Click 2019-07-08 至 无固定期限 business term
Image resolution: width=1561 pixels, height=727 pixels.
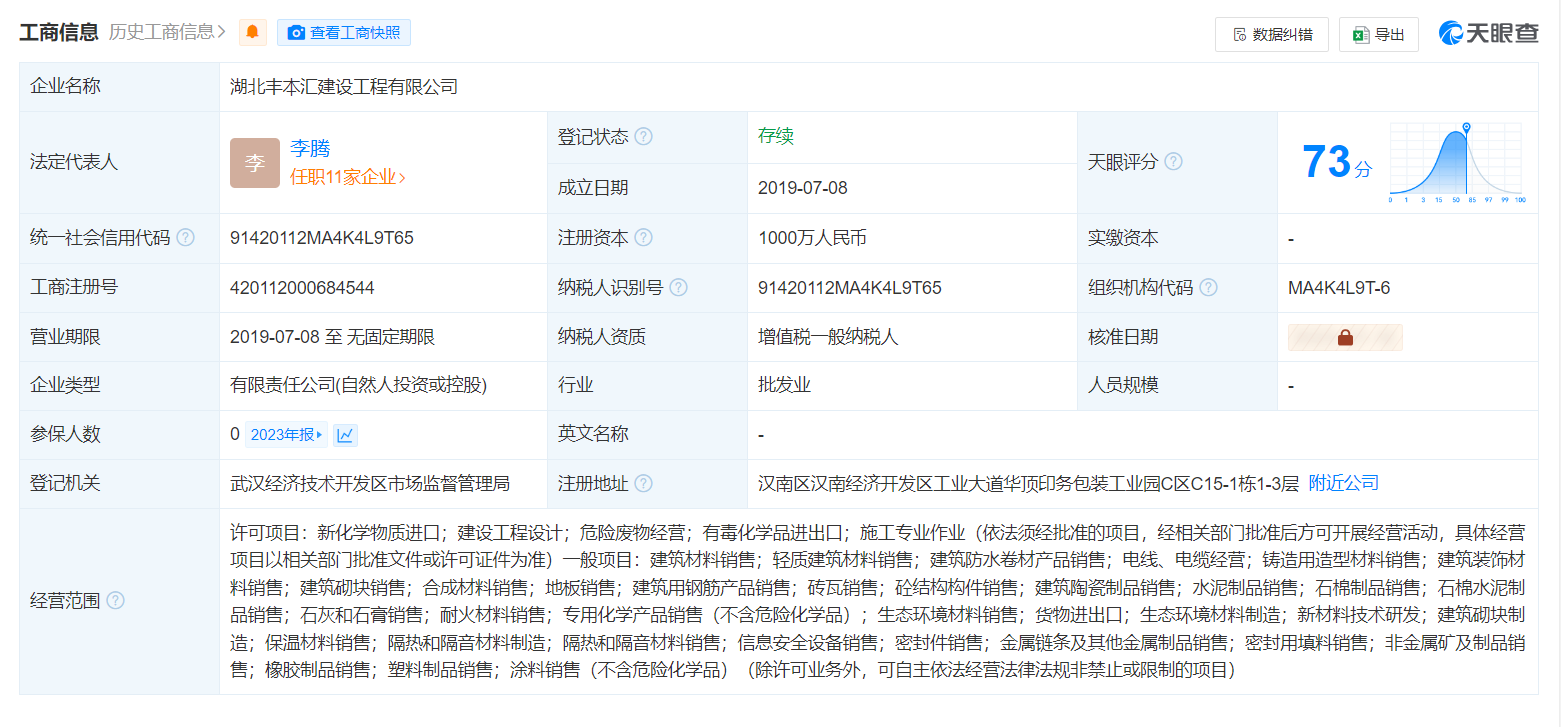332,337
